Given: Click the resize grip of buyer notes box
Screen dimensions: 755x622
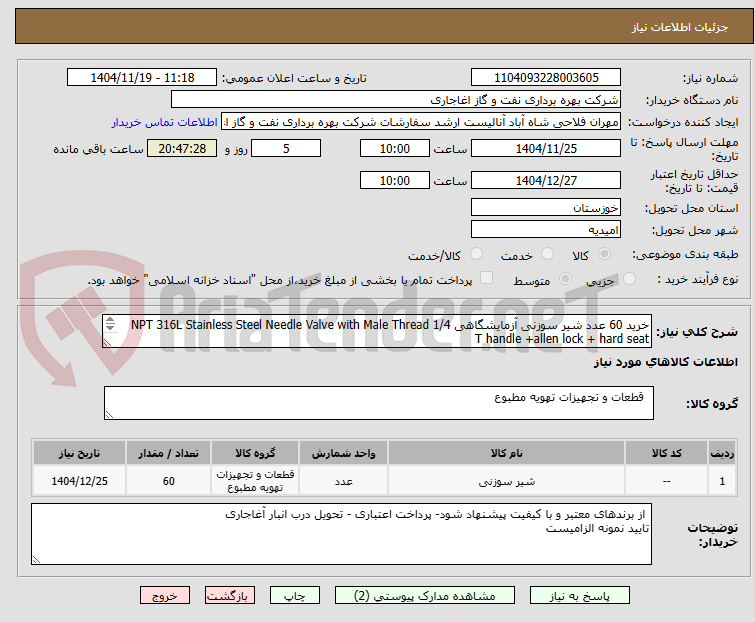Looking at the screenshot, I should (37, 559).
